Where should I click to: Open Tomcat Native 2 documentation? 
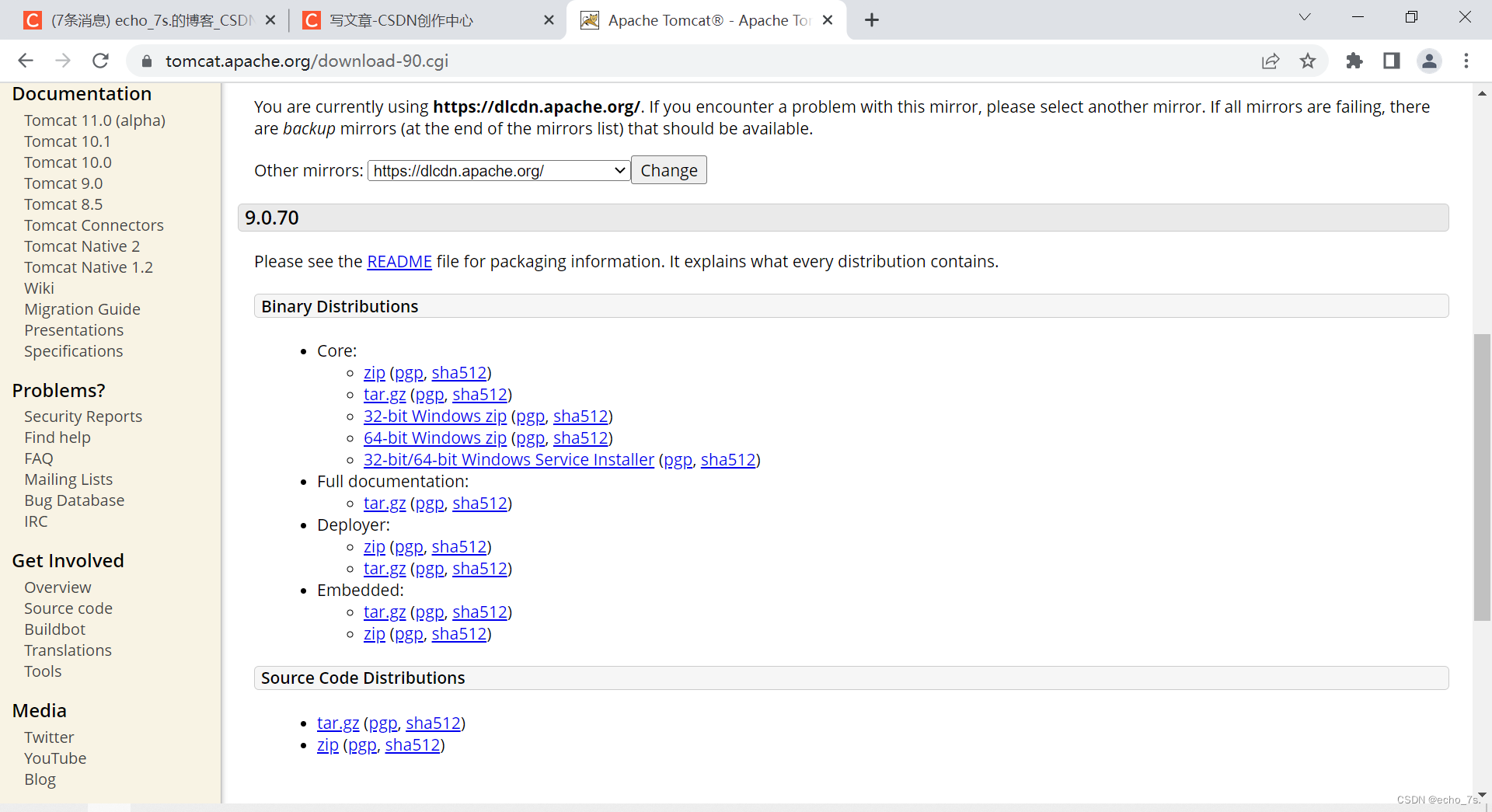click(82, 246)
